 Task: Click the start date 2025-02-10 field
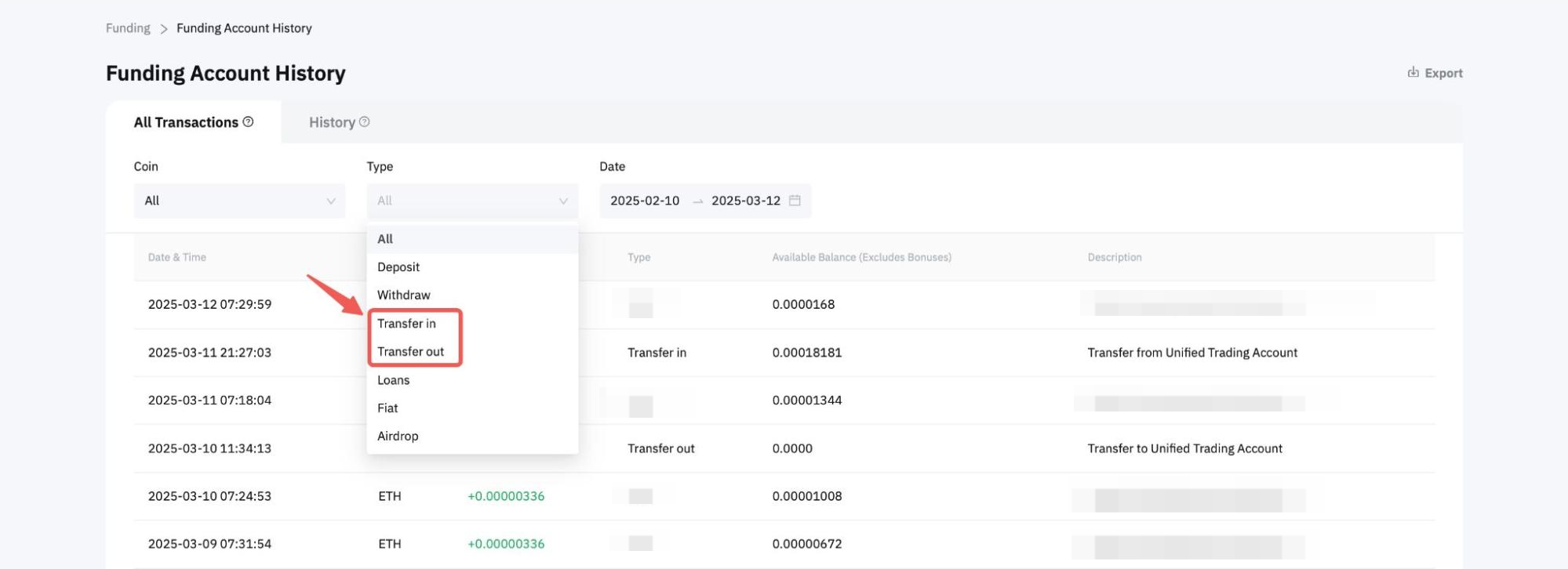pos(645,201)
